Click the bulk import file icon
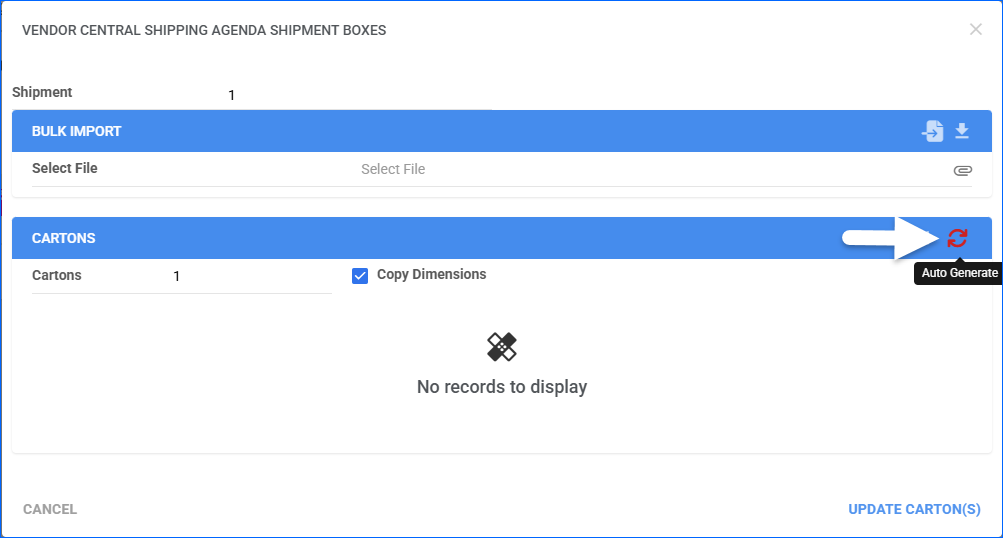The height and width of the screenshot is (538, 1003). click(932, 131)
